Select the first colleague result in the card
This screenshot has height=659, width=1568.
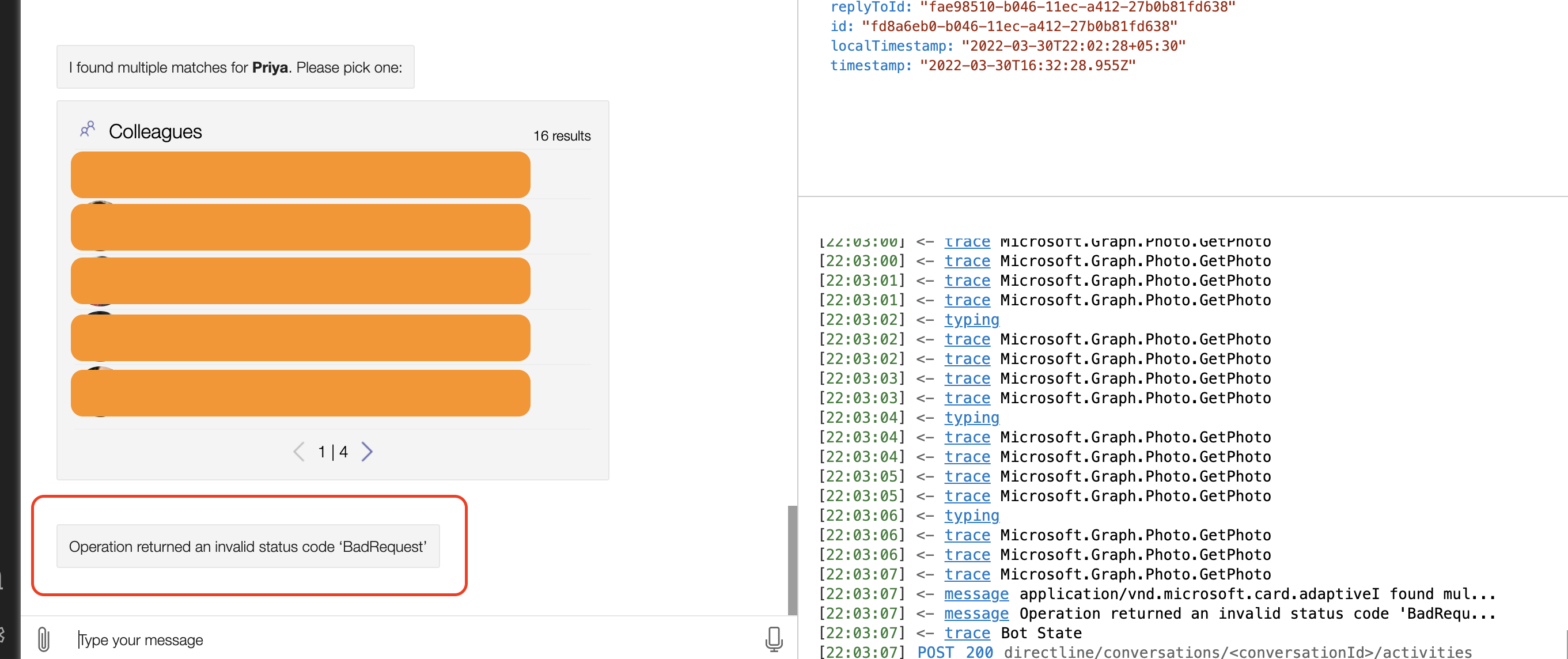coord(300,175)
